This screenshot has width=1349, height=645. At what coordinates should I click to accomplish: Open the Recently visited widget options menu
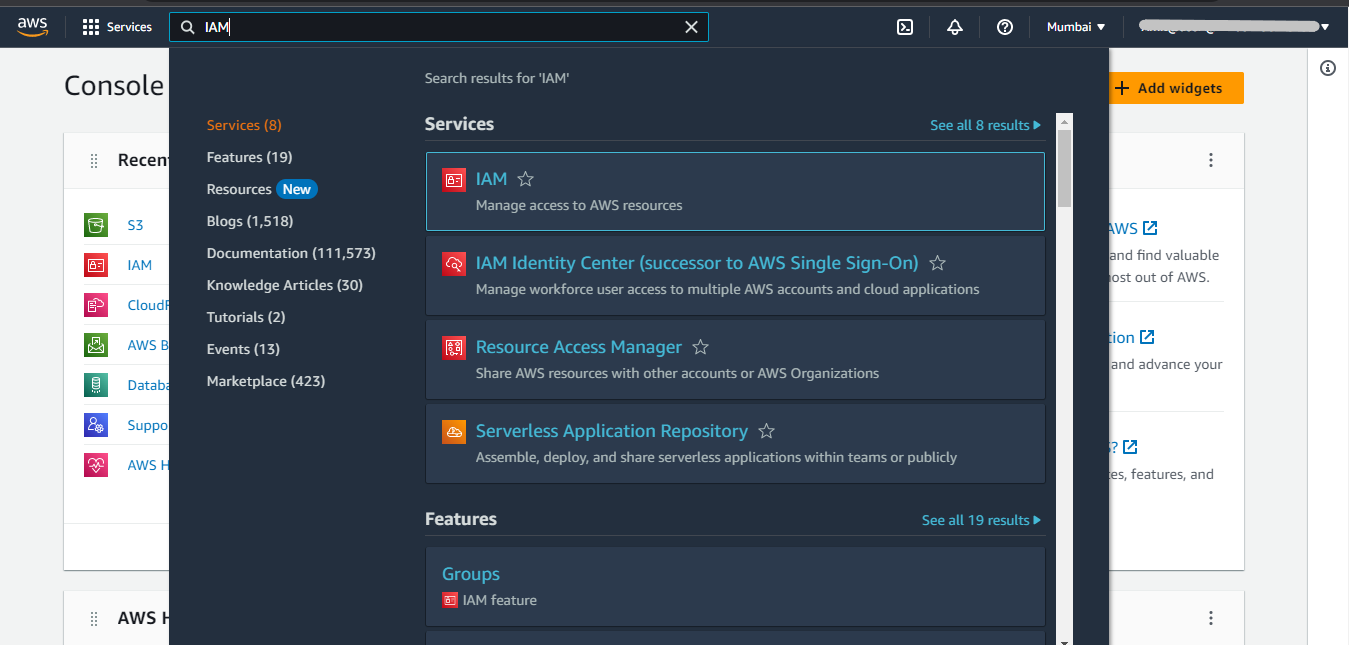[x=1211, y=160]
